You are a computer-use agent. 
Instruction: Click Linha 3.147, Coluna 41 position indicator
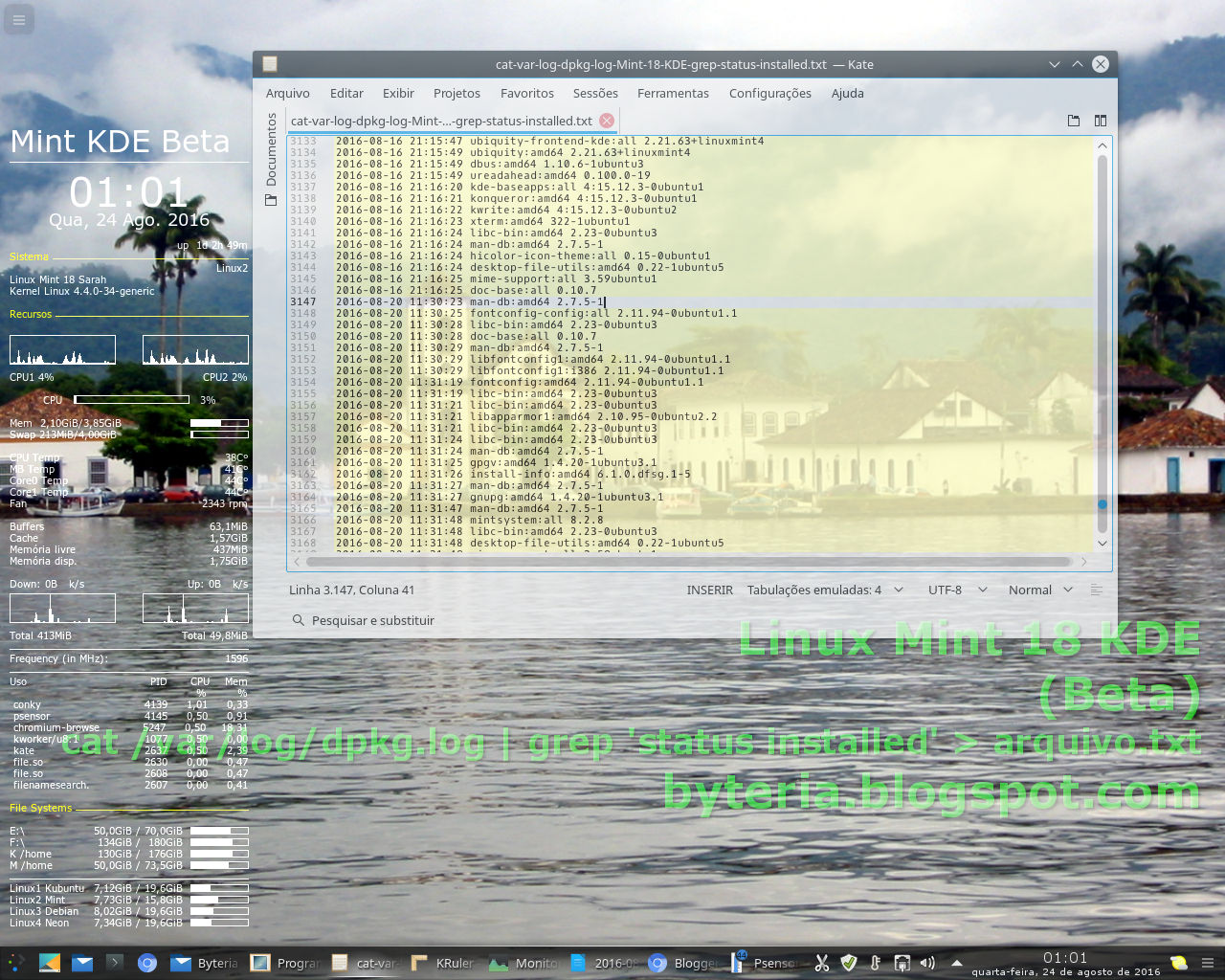(x=352, y=590)
